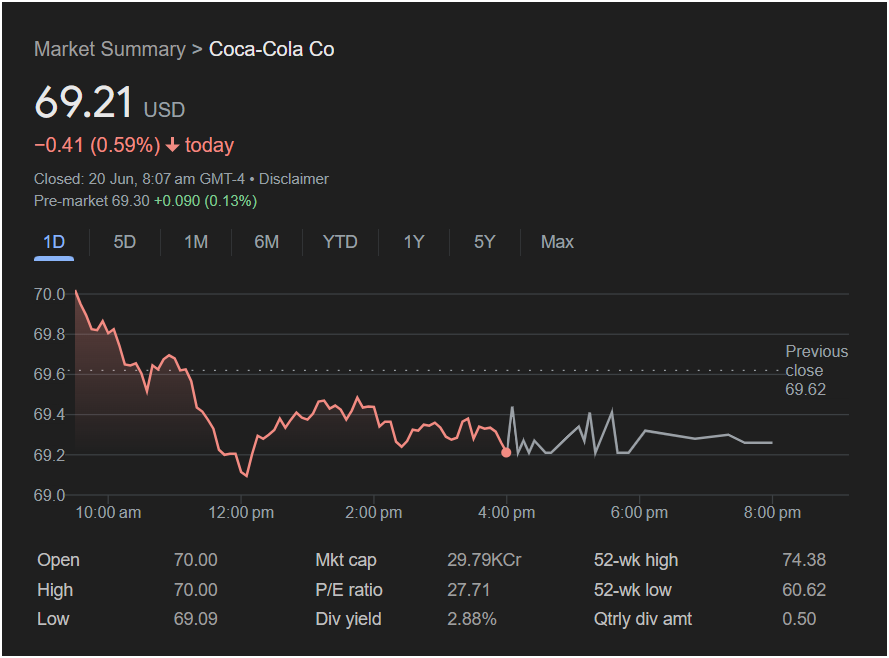The width and height of the screenshot is (889, 658).
Task: Click the Qtrly div amt value 0.50
Action: [x=799, y=619]
